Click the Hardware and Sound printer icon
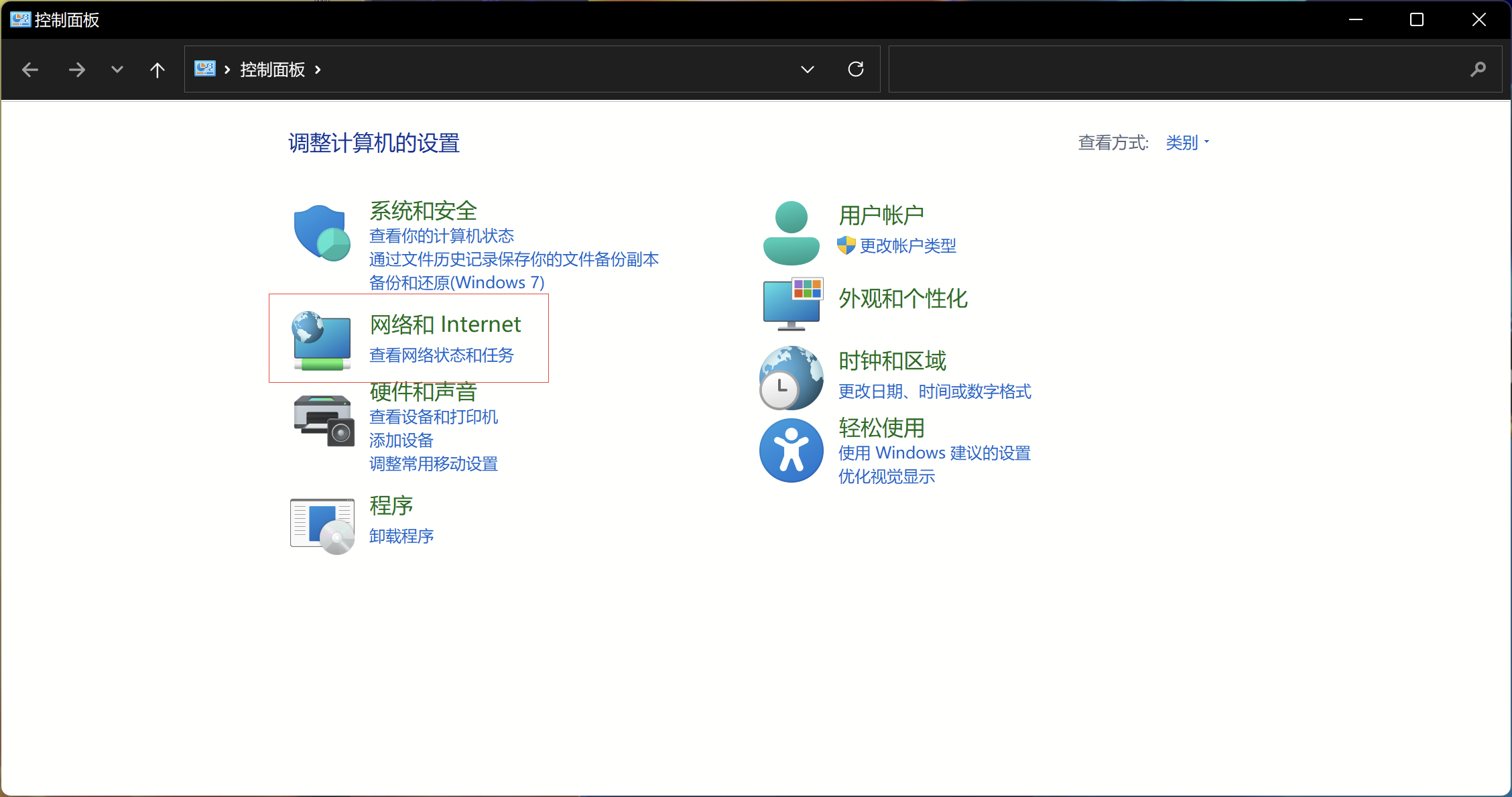This screenshot has height=797, width=1512. pos(323,420)
